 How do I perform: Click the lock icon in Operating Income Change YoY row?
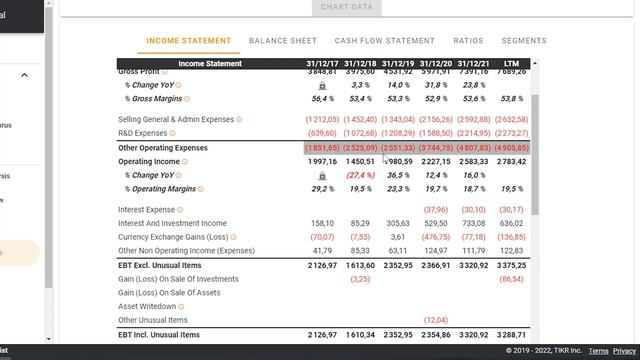click(322, 176)
